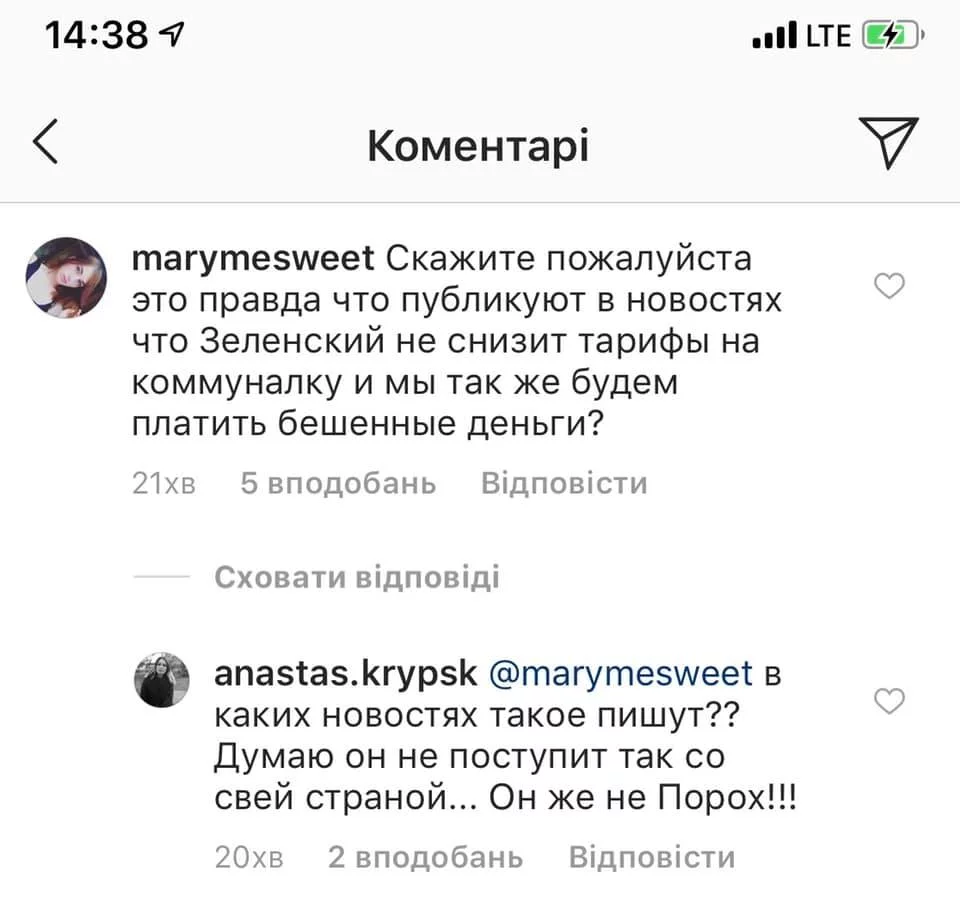Tap the marymesweet username in the first comment
The width and height of the screenshot is (960, 920).
[x=253, y=258]
